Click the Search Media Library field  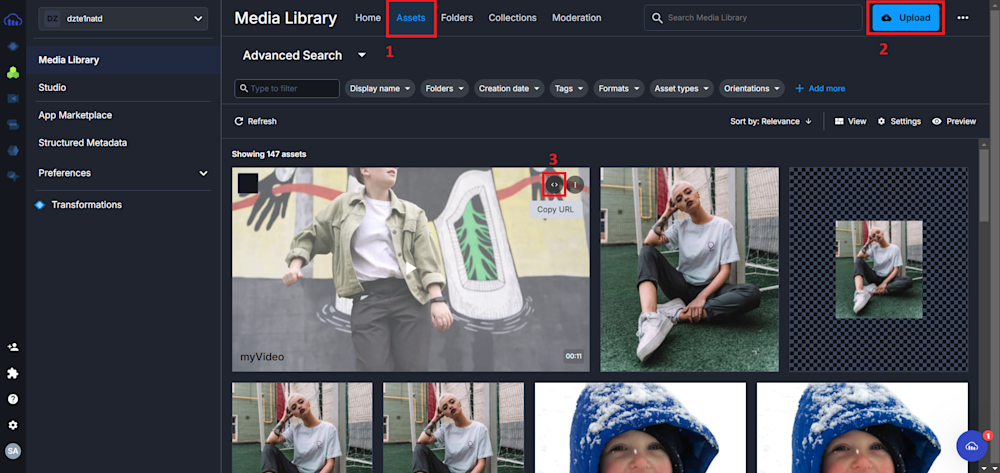pos(752,18)
